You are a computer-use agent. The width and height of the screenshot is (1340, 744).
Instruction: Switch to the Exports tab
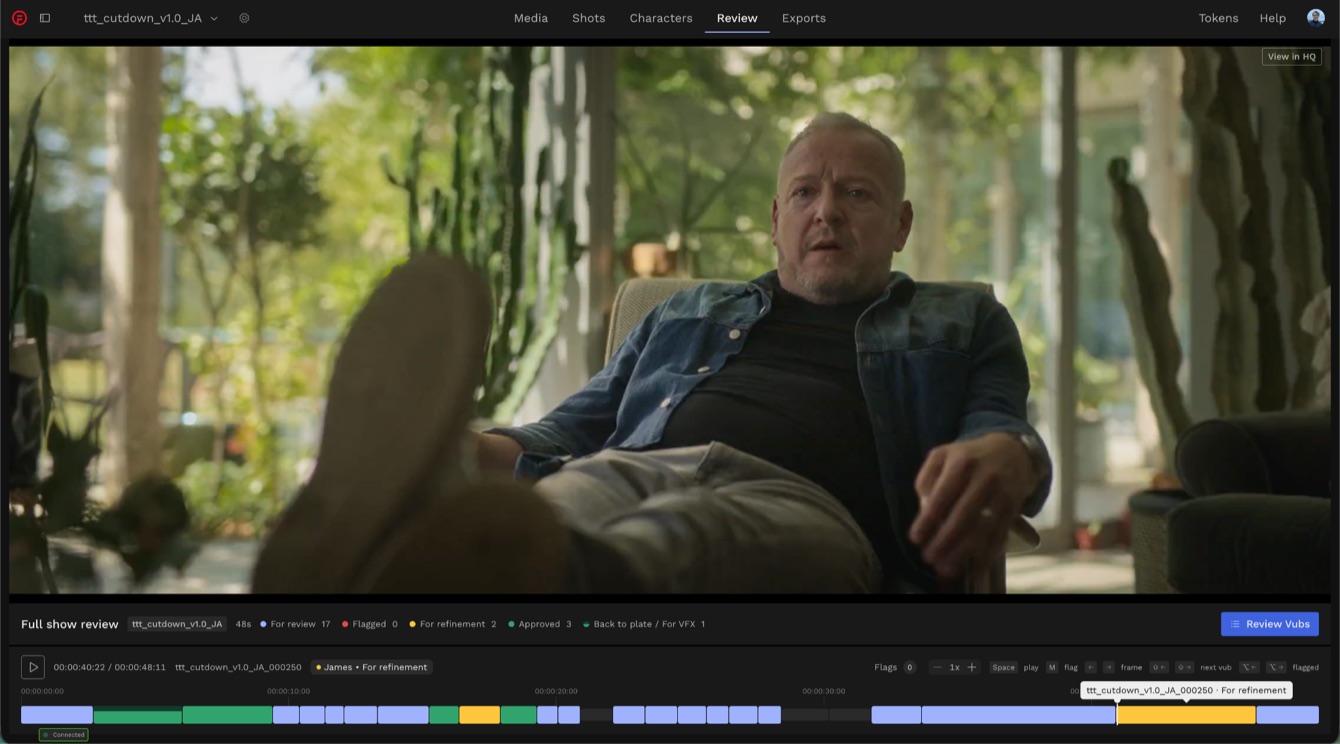pyautogui.click(x=803, y=18)
